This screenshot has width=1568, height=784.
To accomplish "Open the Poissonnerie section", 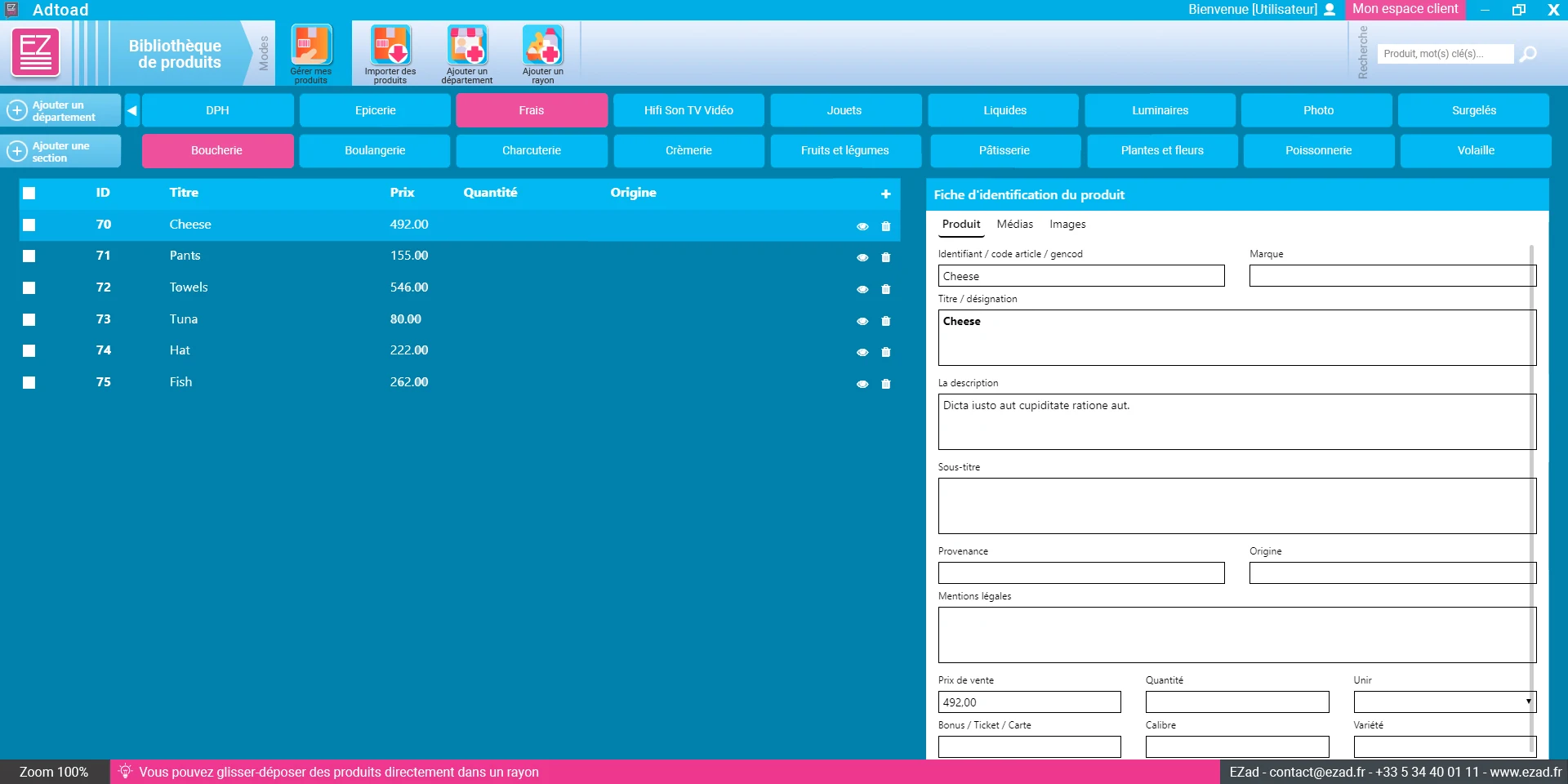I will [1318, 150].
